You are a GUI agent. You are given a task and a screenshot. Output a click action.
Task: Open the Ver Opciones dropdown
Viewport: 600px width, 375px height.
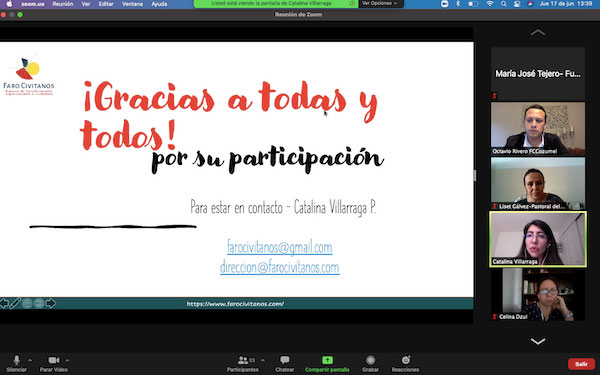coord(380,3)
